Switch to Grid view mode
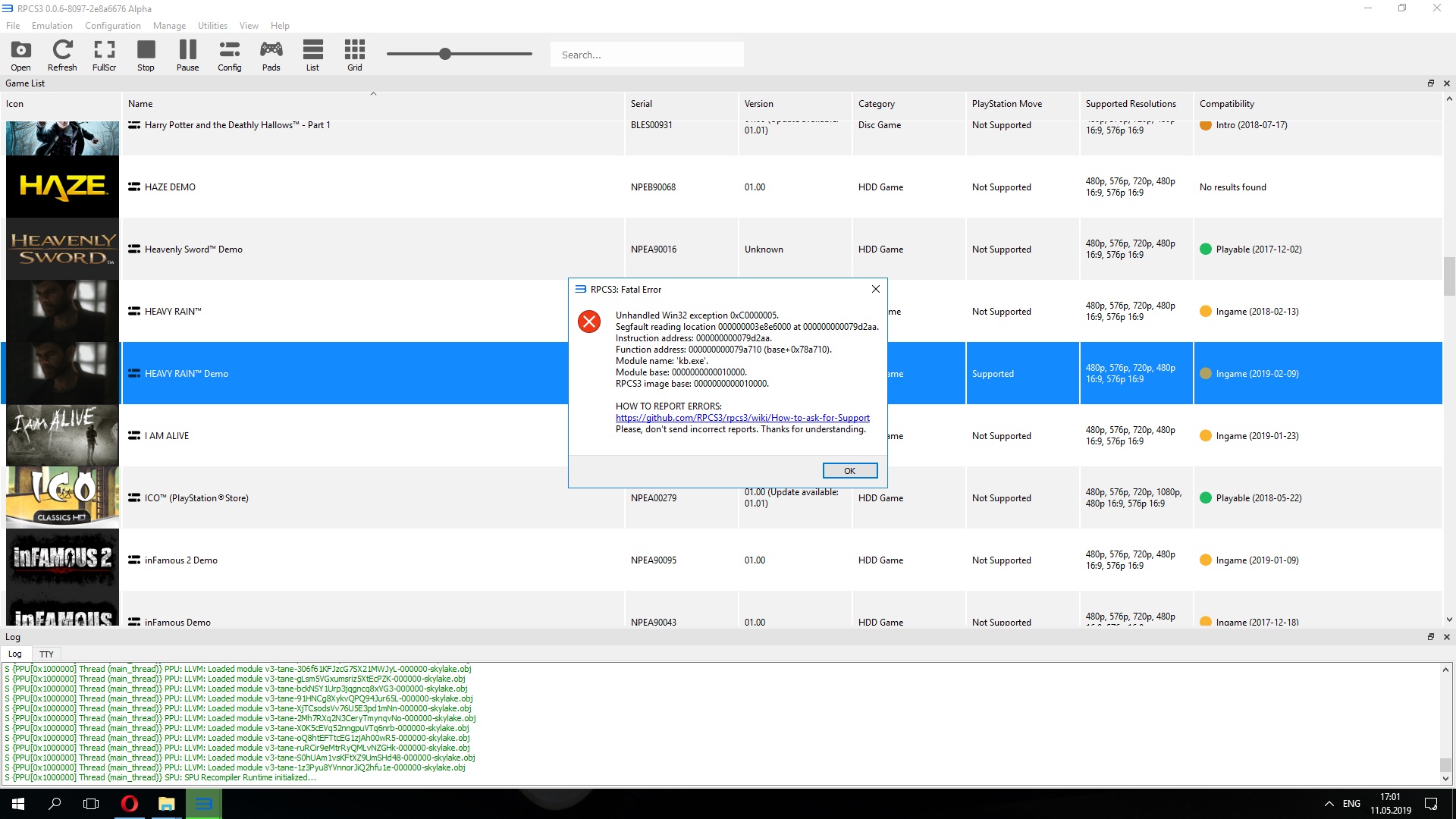Screen dimensions: 1456x819 [354, 55]
